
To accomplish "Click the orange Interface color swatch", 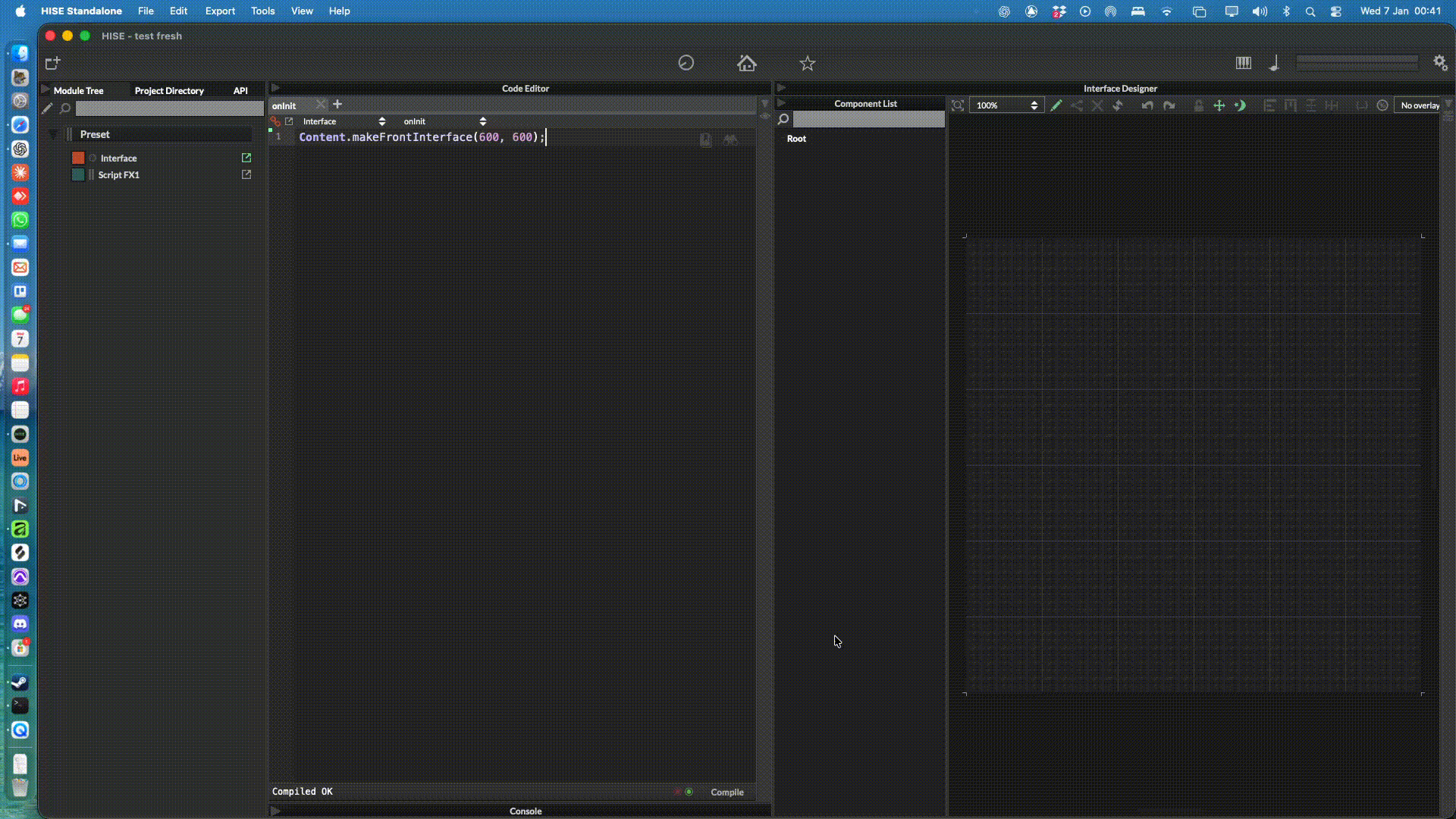I will coord(78,158).
